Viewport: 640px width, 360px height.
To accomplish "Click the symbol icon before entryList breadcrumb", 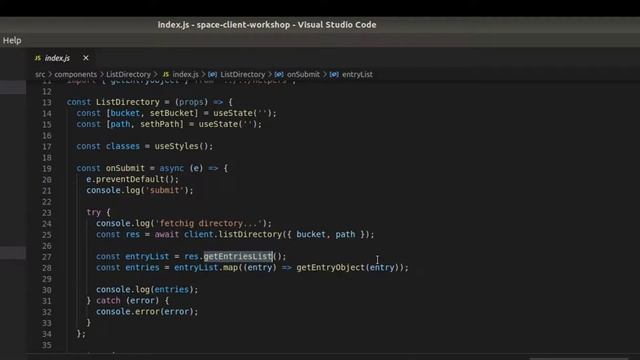I will pyautogui.click(x=334, y=74).
